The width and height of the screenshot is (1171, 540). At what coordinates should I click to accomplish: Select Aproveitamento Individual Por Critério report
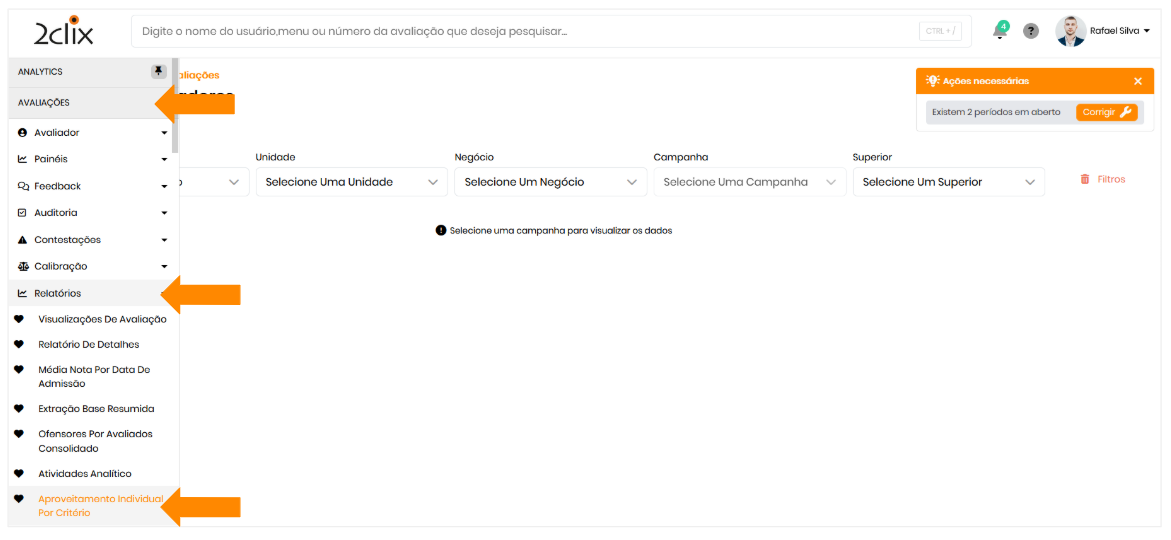(98, 505)
